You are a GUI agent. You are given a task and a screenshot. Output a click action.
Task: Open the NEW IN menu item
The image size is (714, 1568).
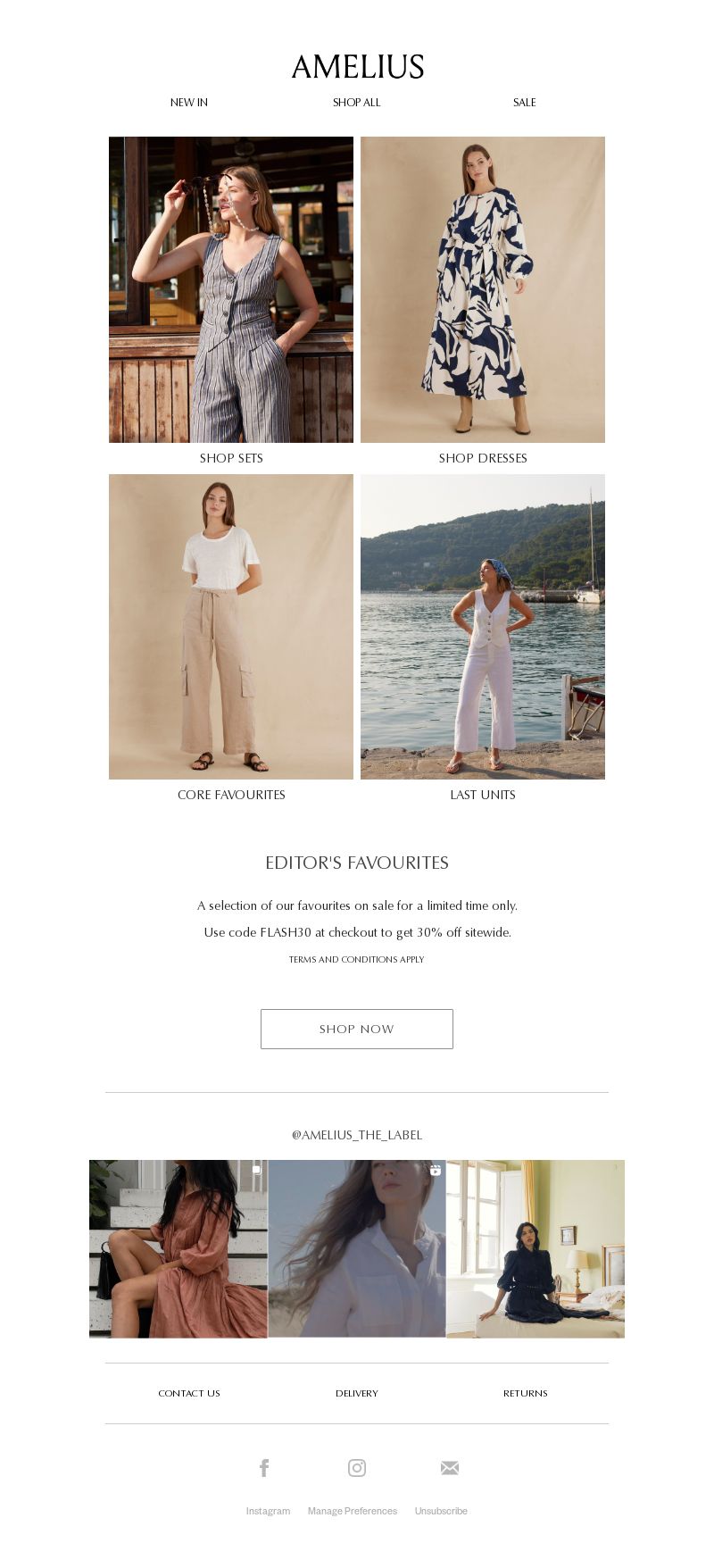(189, 103)
